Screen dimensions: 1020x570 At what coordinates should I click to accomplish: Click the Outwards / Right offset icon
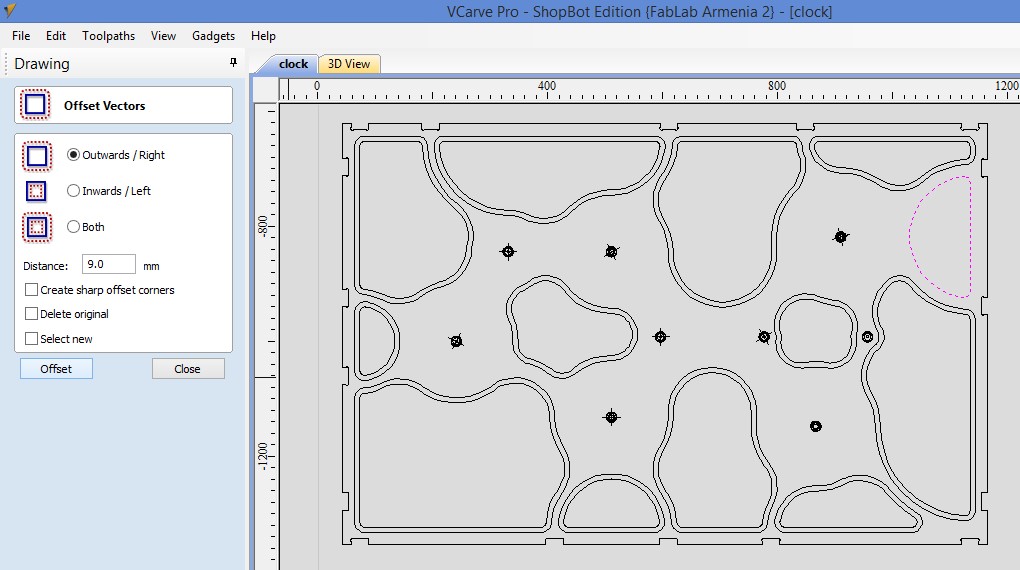[36, 156]
